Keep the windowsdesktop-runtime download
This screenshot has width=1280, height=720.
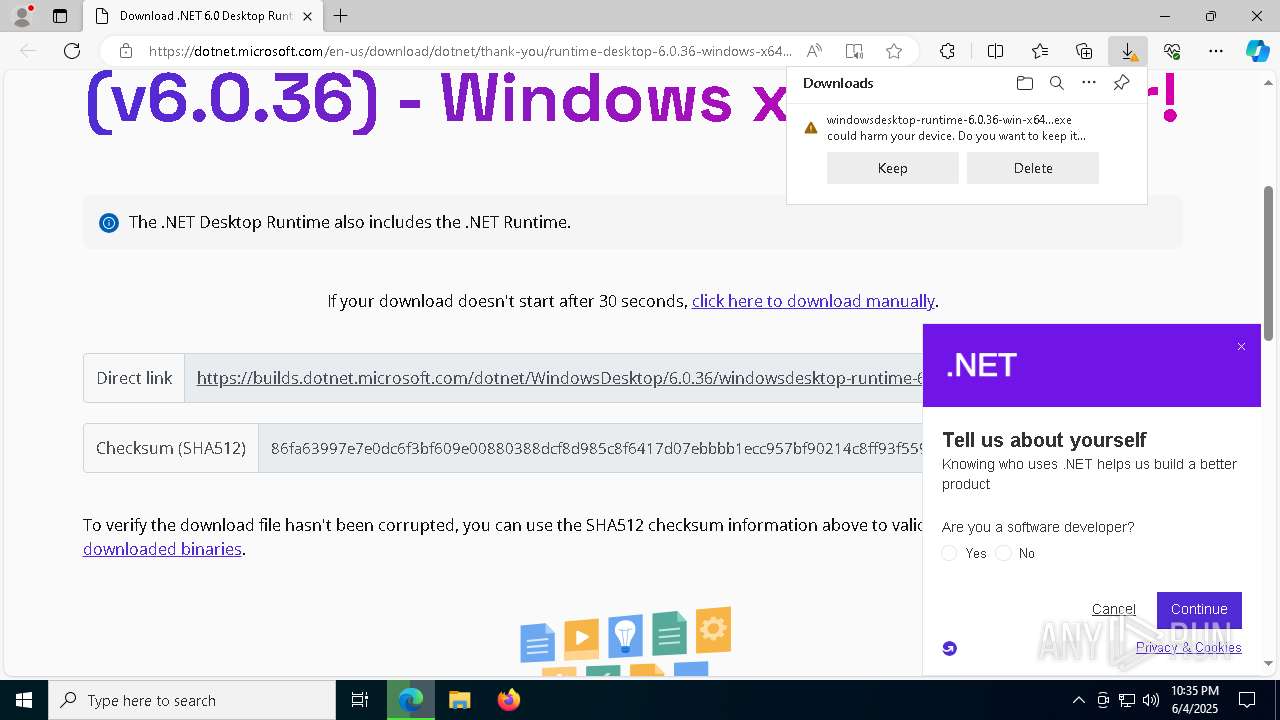pos(892,168)
